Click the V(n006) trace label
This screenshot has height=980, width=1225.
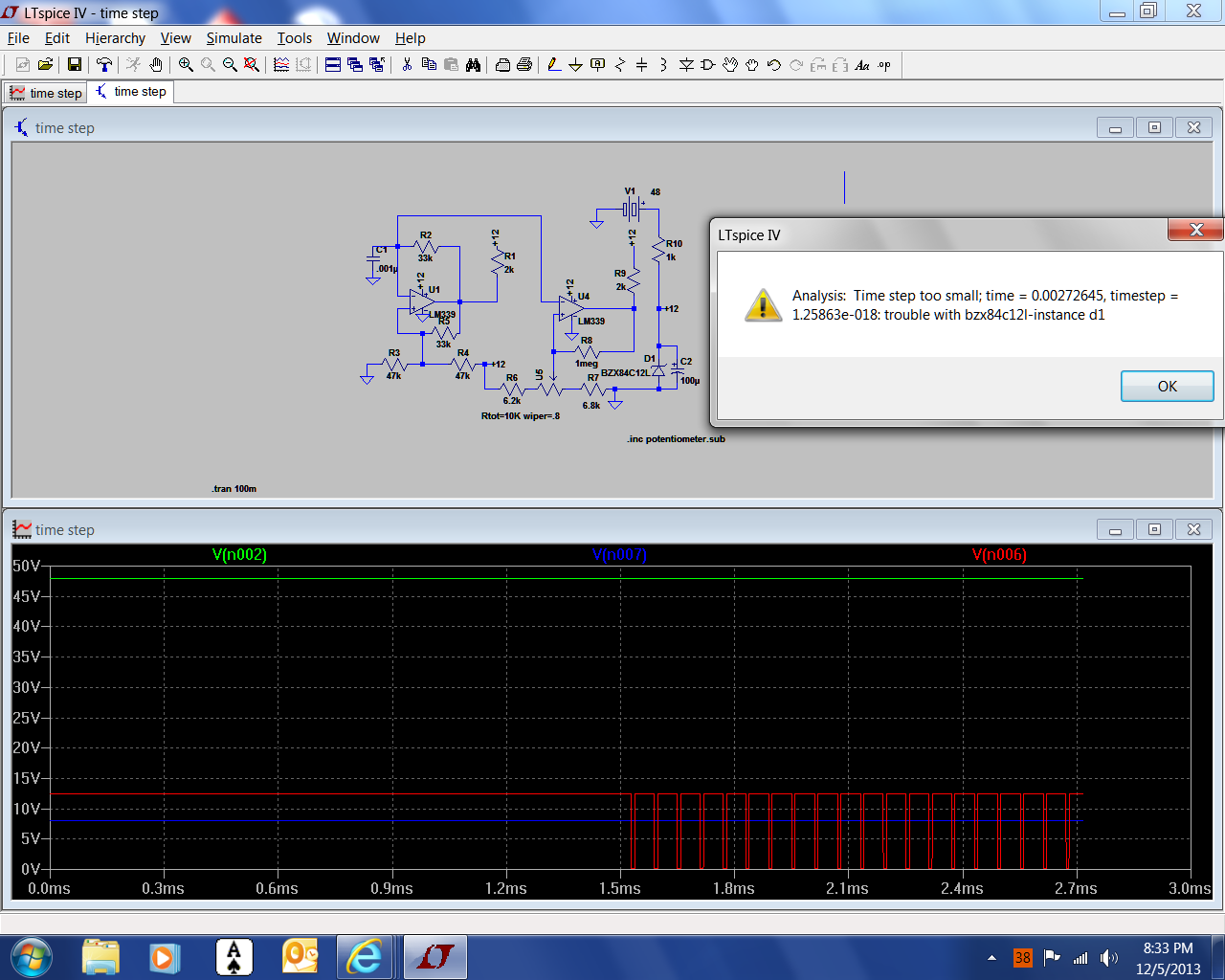999,555
